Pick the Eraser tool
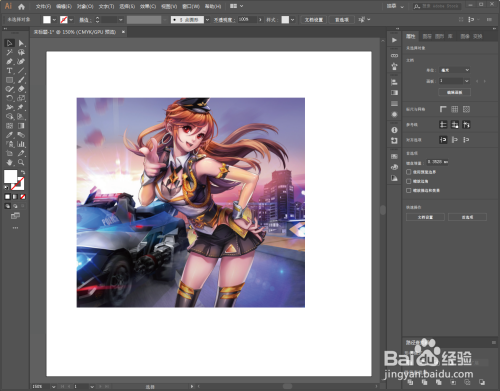 pyautogui.click(x=21, y=89)
